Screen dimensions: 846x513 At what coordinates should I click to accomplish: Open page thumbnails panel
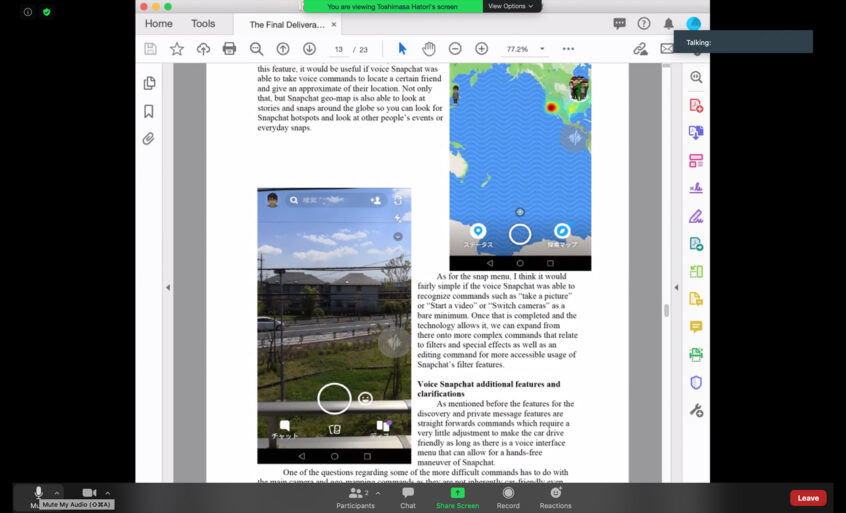(149, 83)
